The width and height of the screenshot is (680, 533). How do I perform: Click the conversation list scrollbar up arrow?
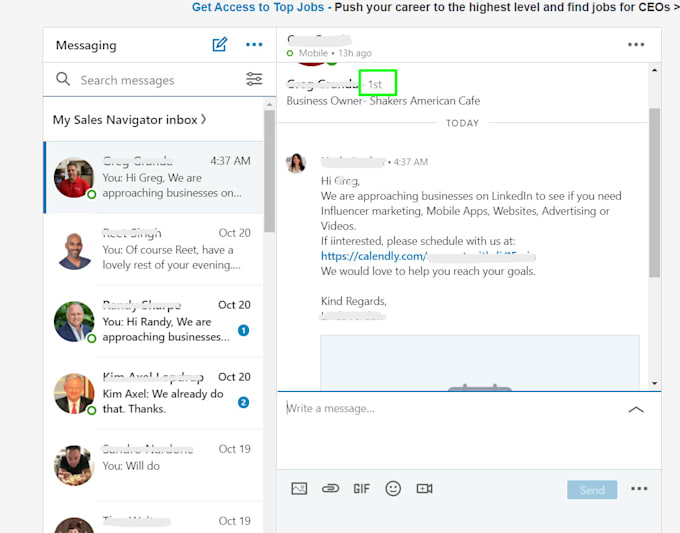point(269,105)
